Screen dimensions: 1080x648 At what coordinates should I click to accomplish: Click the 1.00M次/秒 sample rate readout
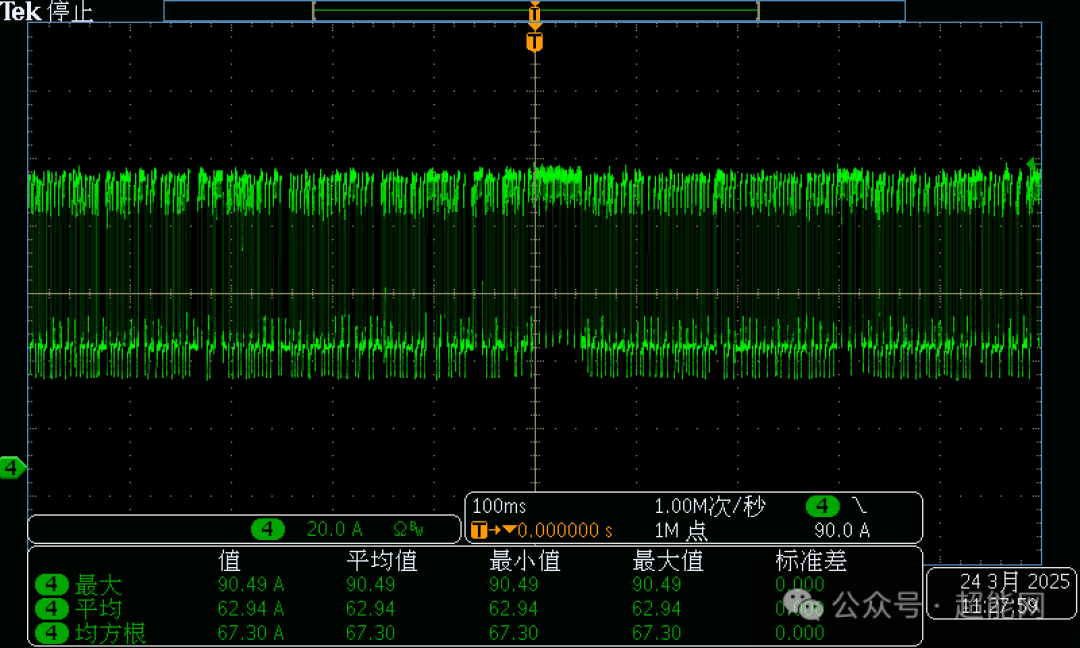pyautogui.click(x=709, y=506)
